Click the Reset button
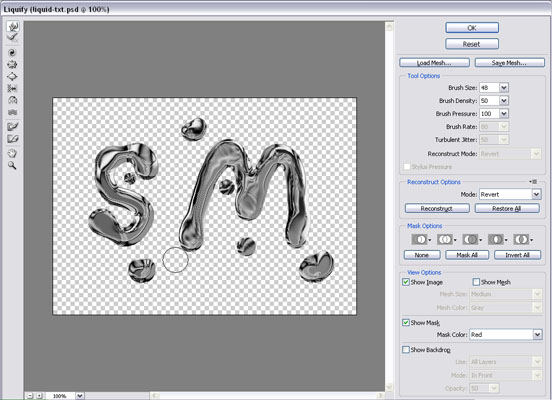 (472, 44)
